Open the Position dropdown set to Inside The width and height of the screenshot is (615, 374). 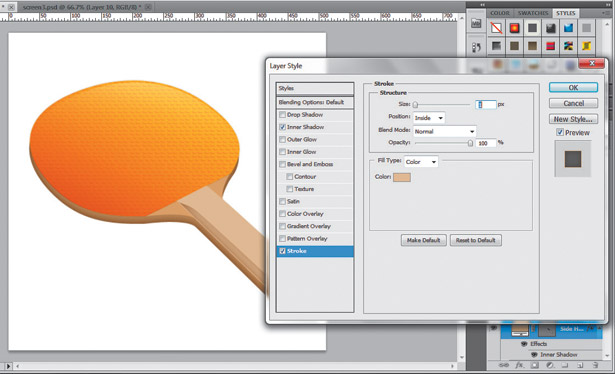(x=429, y=118)
